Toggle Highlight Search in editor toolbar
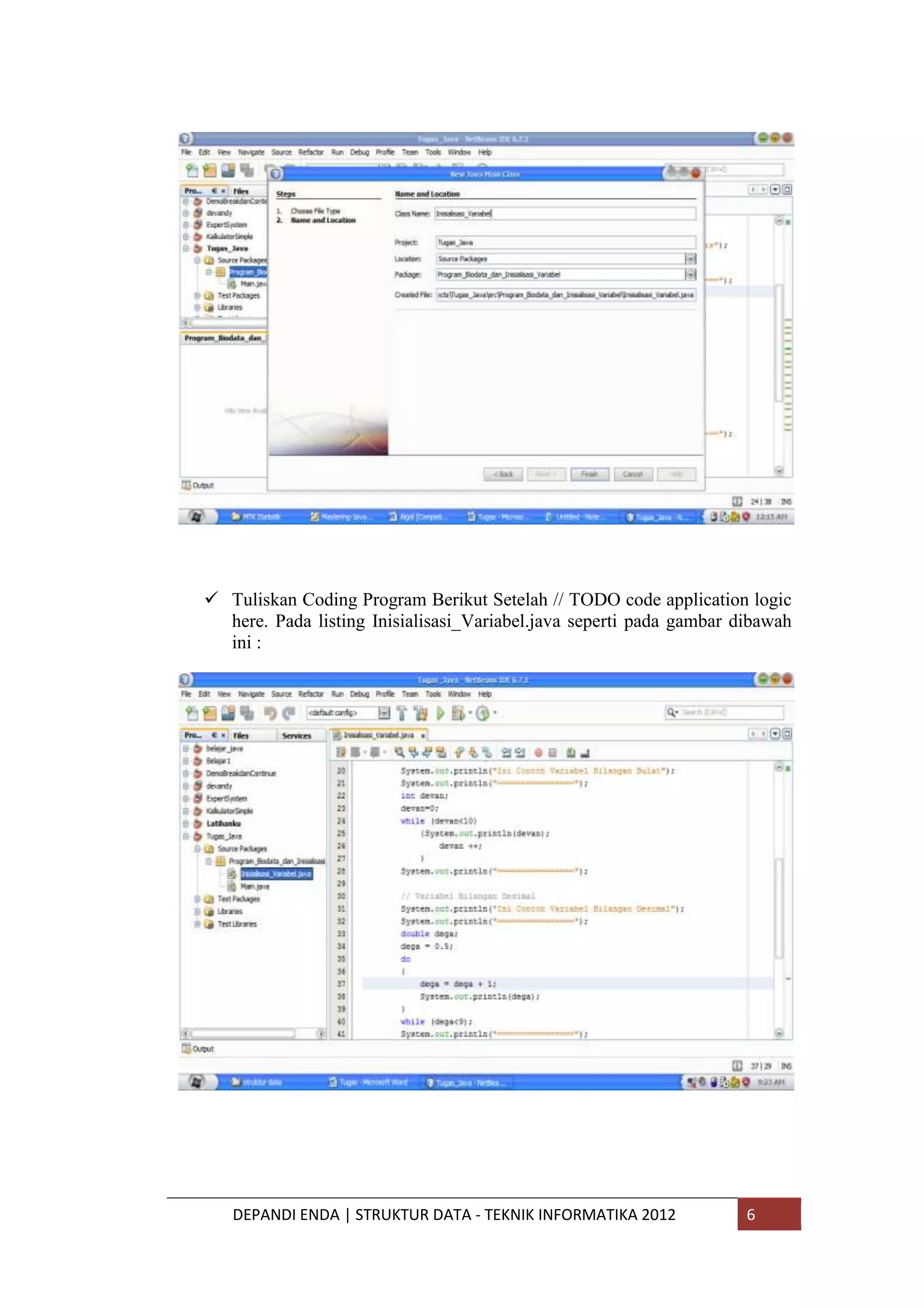This screenshot has width=924, height=1307. (x=441, y=753)
